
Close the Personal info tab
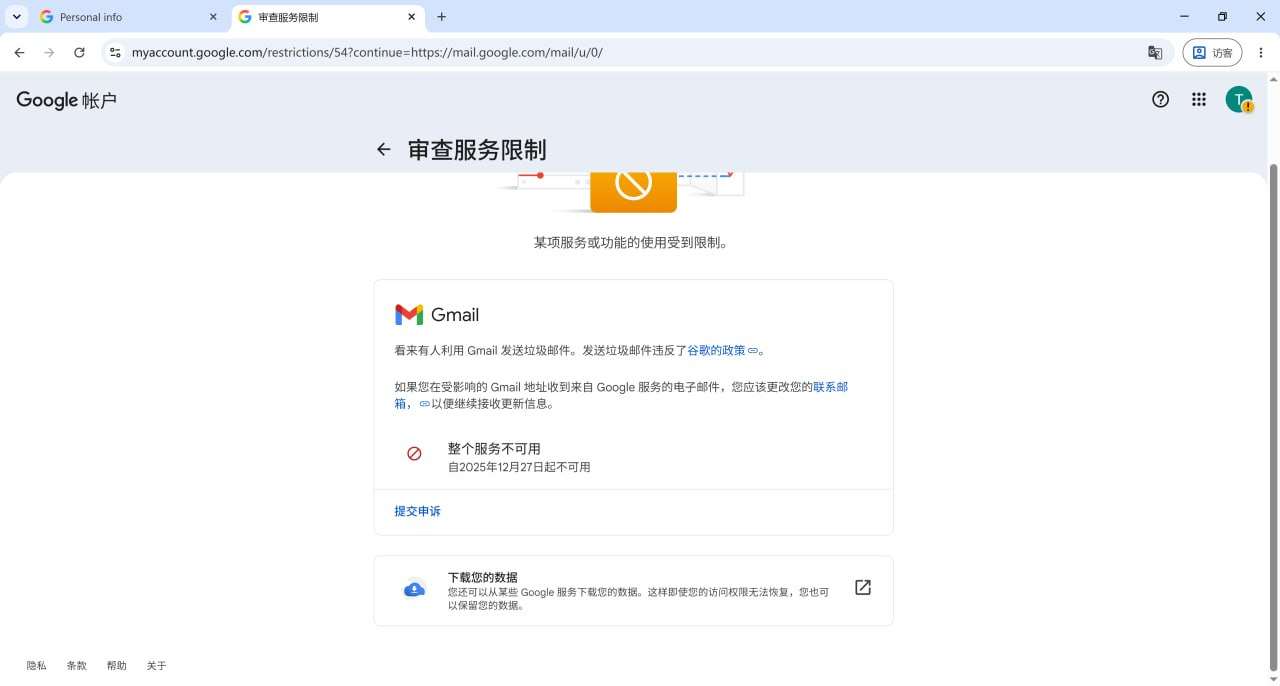pos(213,17)
